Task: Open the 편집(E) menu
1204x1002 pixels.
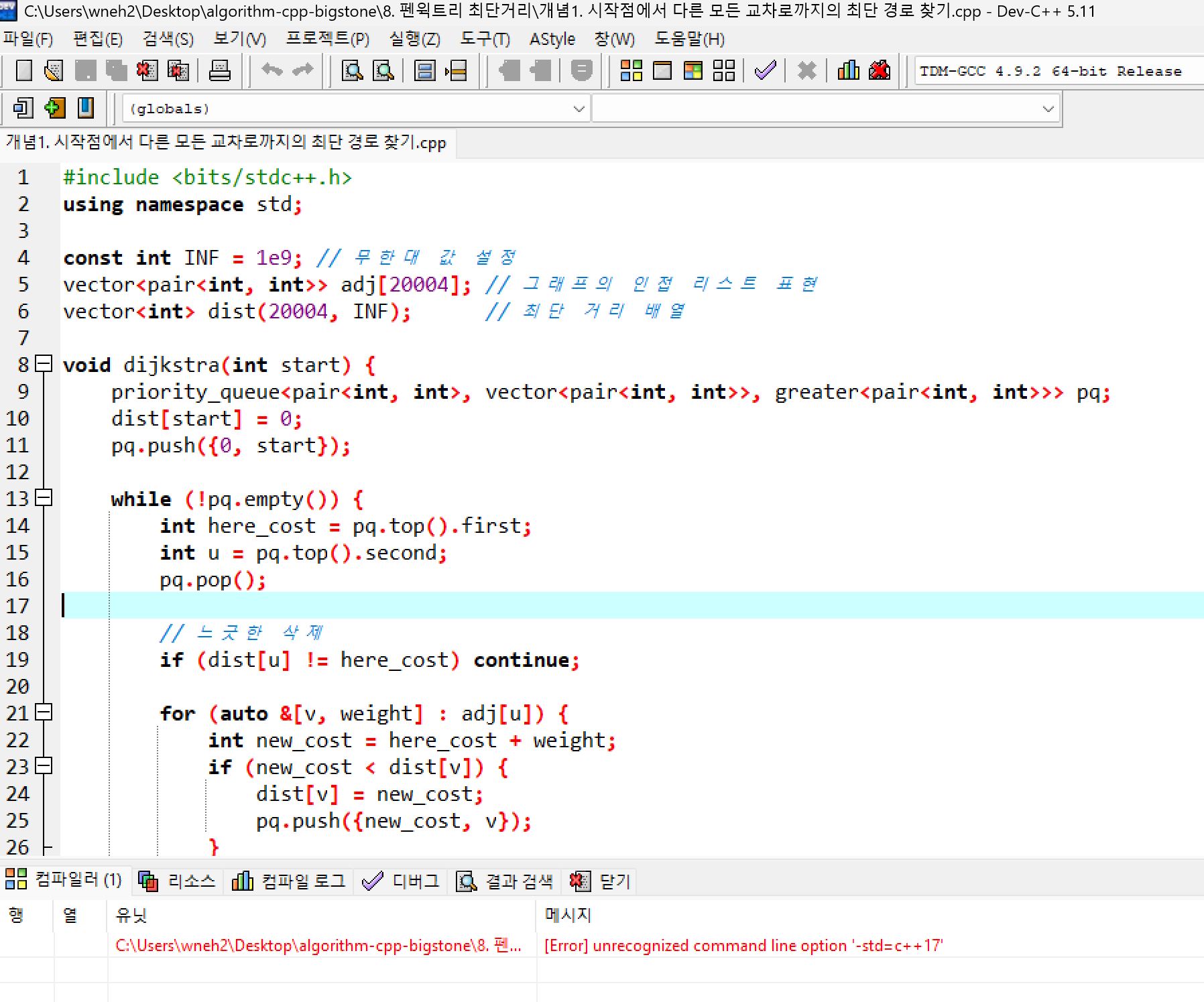Action: [x=98, y=39]
